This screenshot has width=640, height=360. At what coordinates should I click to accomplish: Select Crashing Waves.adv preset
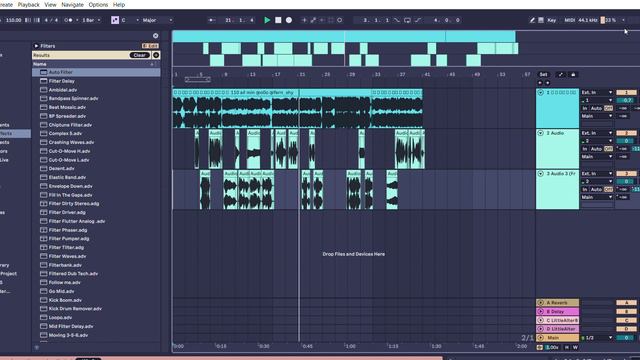coord(96,142)
